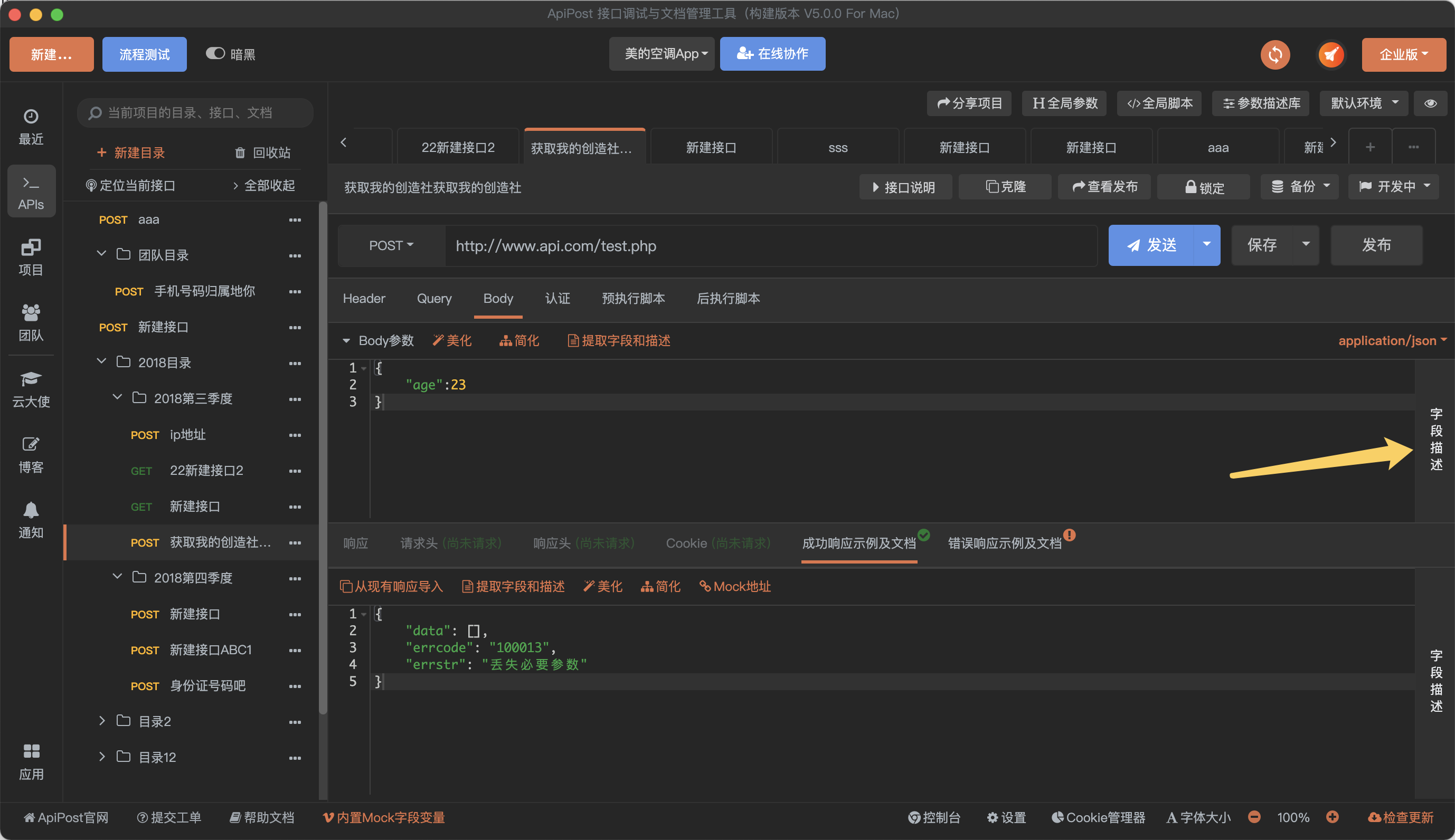
Task: Click the 发送 send button
Action: 1151,245
